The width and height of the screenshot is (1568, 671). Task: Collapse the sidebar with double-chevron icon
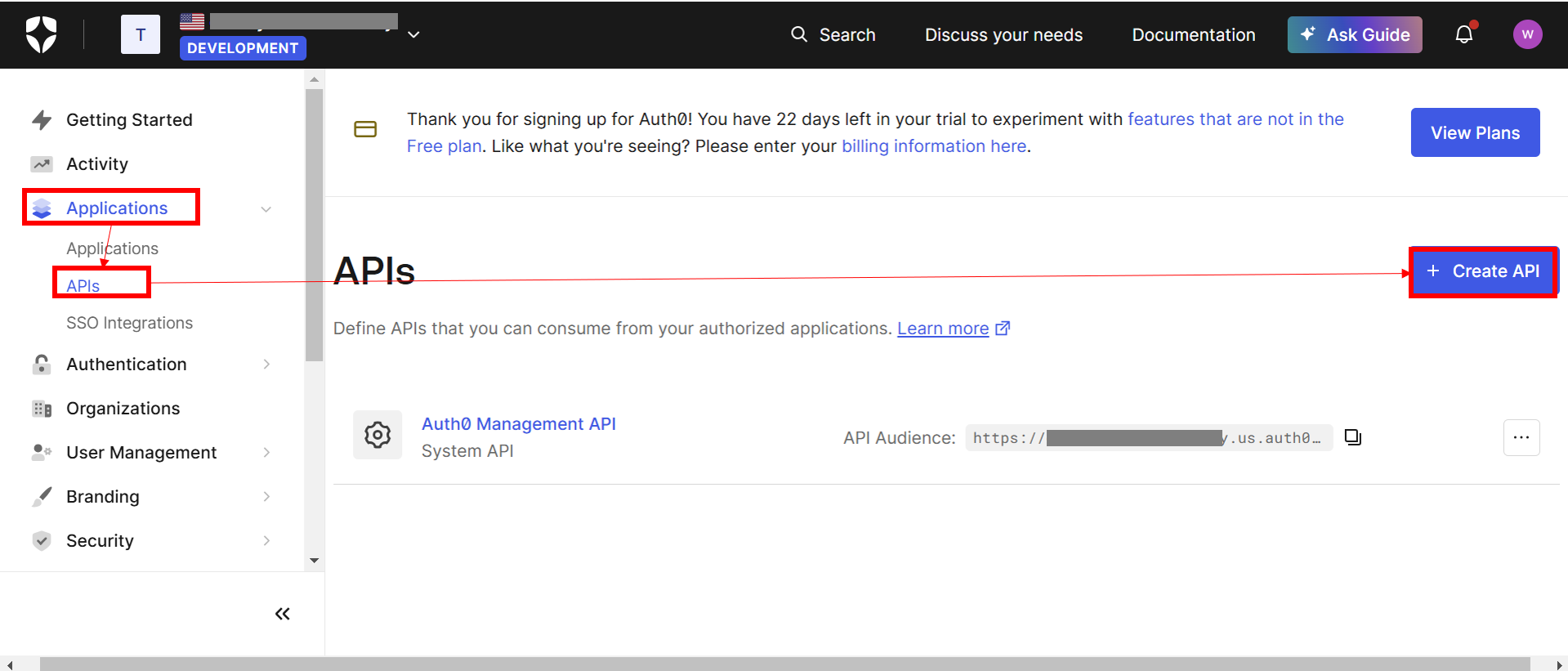(x=283, y=614)
